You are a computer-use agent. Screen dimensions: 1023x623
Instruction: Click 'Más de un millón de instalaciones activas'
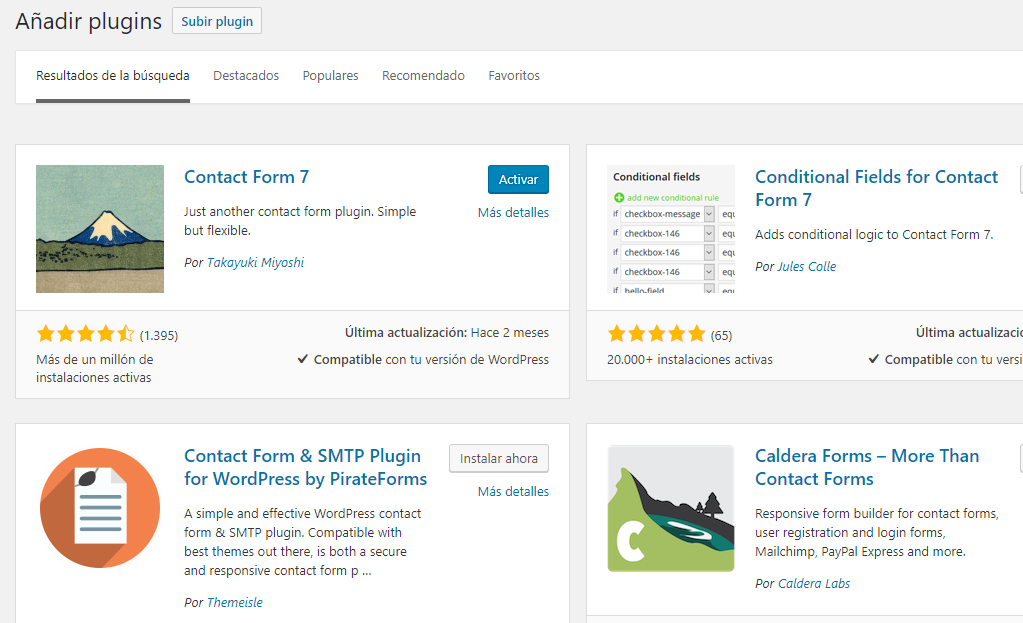click(x=95, y=369)
